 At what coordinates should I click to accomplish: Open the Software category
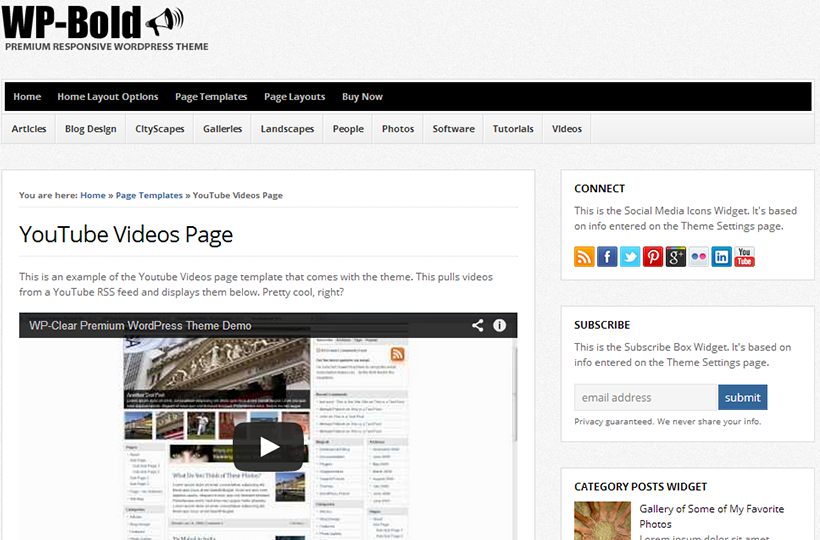tap(453, 129)
